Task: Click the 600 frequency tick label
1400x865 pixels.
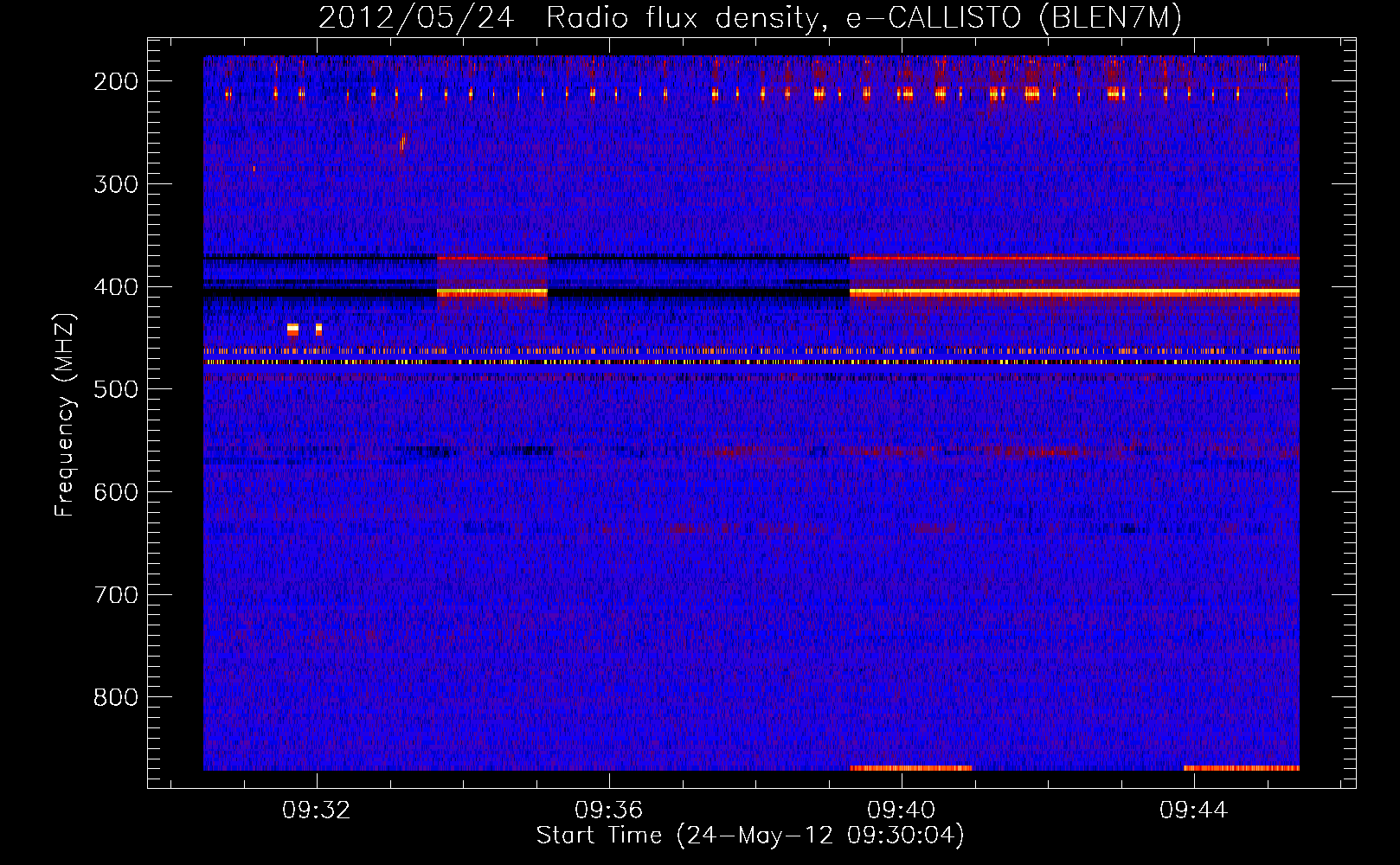Action: [x=116, y=492]
